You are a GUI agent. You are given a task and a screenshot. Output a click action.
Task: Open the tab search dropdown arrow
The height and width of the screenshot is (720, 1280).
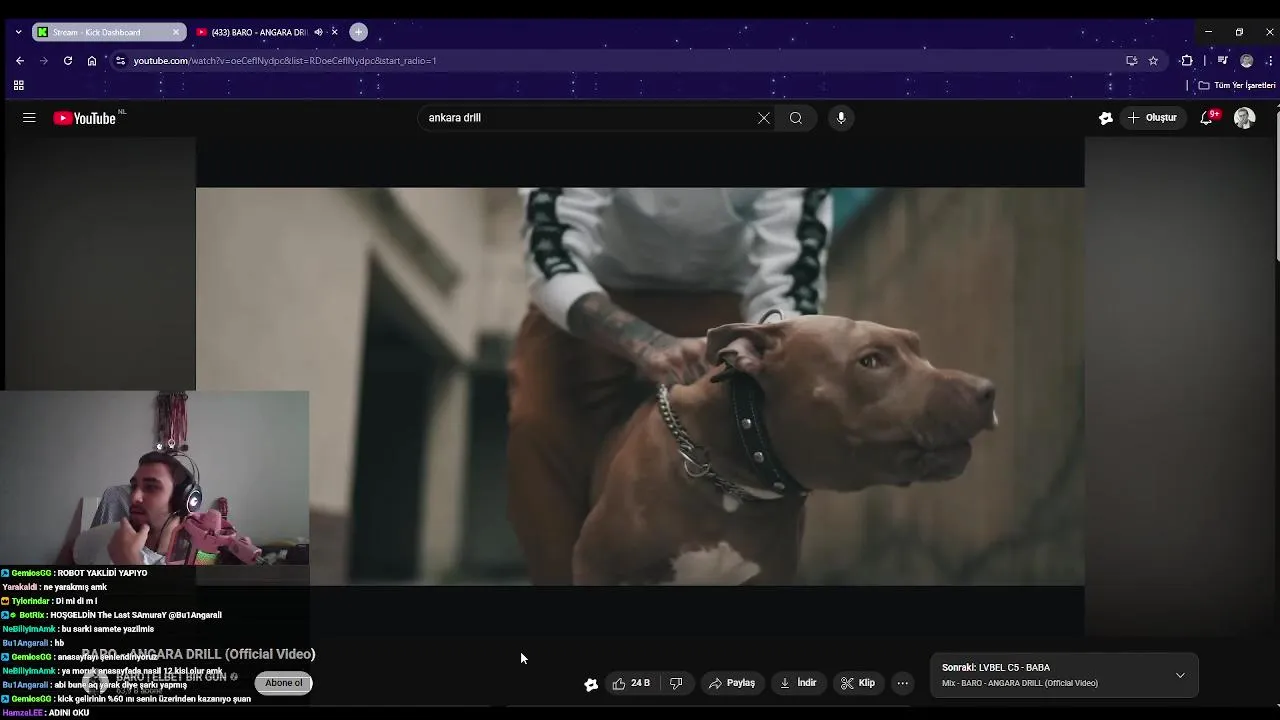[18, 32]
